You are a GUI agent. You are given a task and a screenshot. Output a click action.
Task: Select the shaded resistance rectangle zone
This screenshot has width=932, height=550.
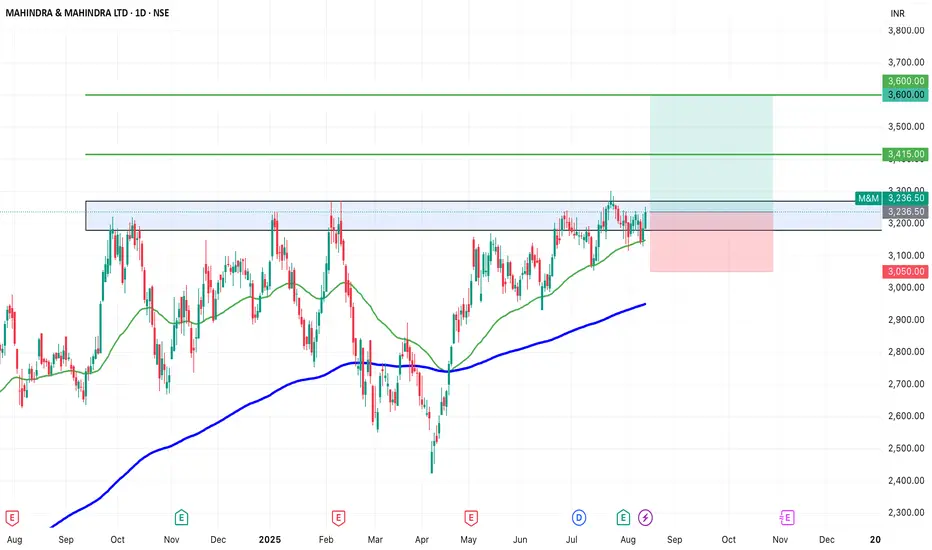coord(483,216)
